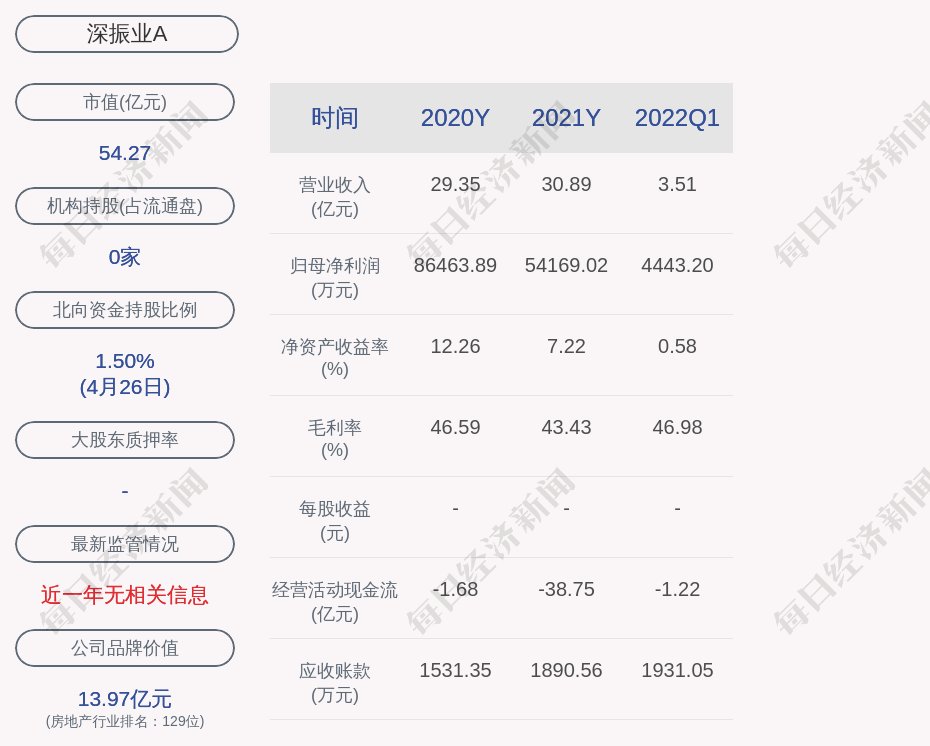The image size is (930, 746).
Task: Click the 1.50% northbound holding value
Action: pos(125,361)
